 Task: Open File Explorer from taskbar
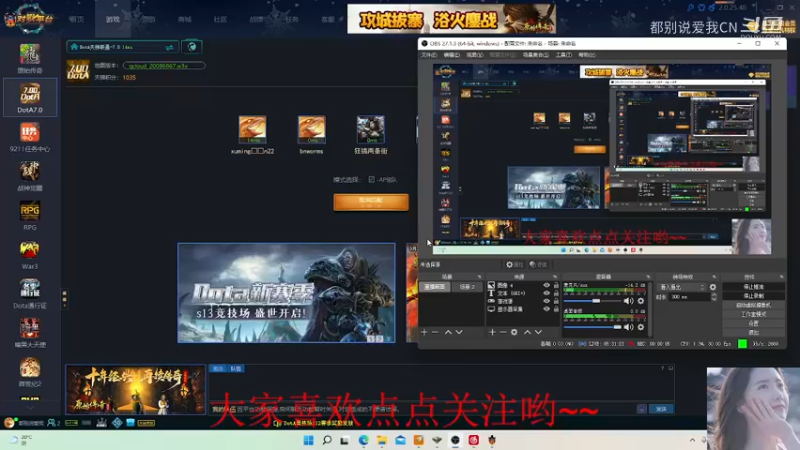[x=382, y=440]
